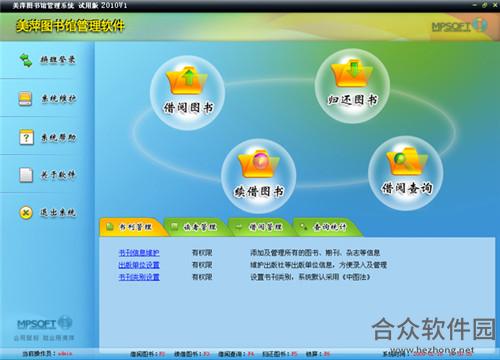The image size is (500, 360).
Task: Click the description starting 设置书刊类别
Action: 310,277
